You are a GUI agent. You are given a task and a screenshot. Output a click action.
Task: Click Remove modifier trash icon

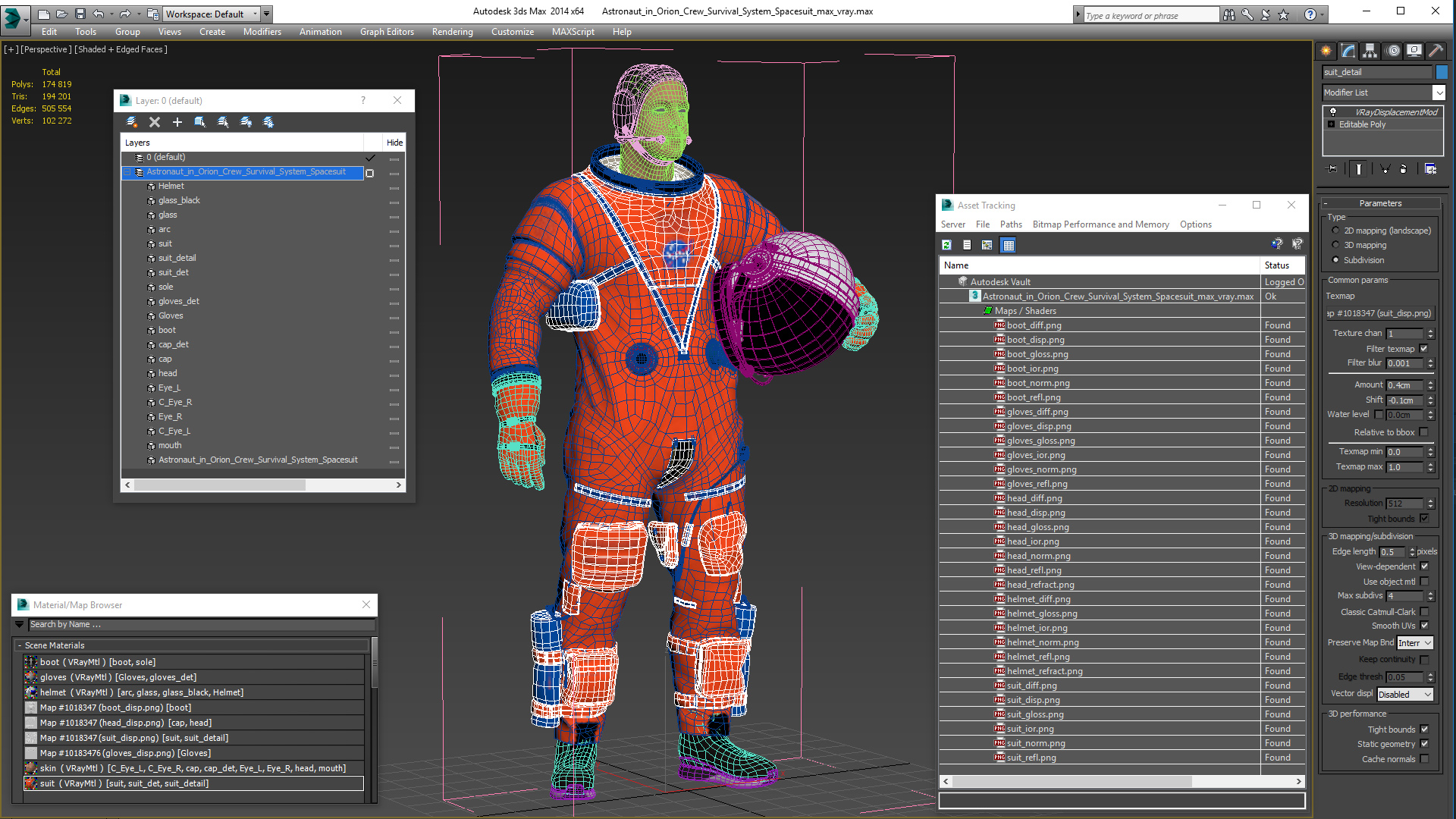(1403, 169)
